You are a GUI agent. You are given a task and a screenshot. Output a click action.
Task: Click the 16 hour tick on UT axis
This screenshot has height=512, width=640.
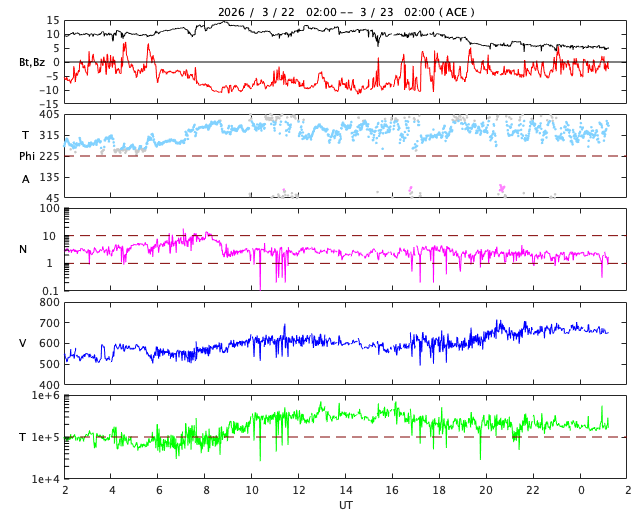(x=393, y=490)
